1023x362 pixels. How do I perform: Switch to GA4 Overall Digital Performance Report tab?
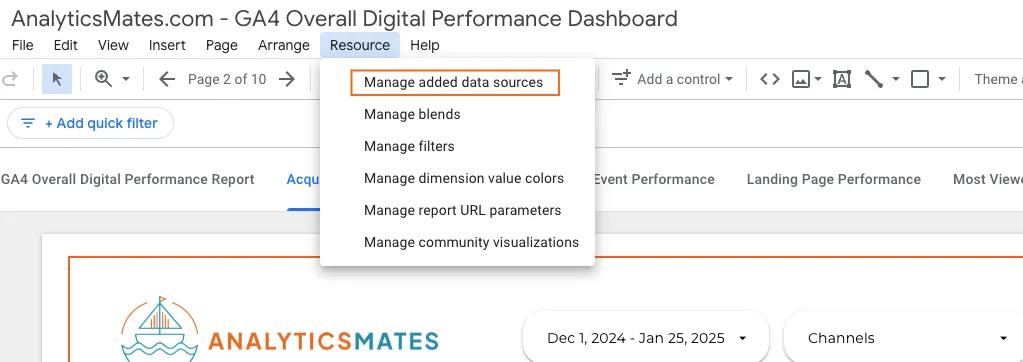[x=128, y=179]
